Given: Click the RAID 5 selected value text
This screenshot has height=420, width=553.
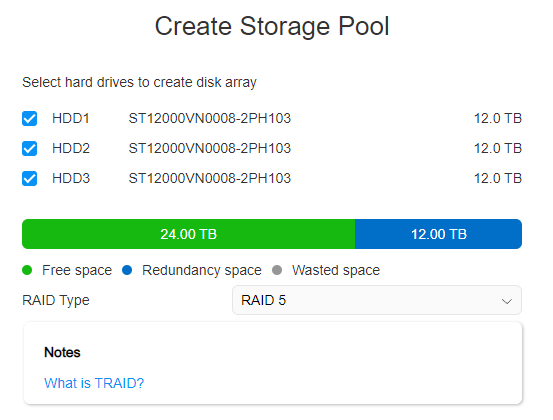Looking at the screenshot, I should click(x=263, y=300).
